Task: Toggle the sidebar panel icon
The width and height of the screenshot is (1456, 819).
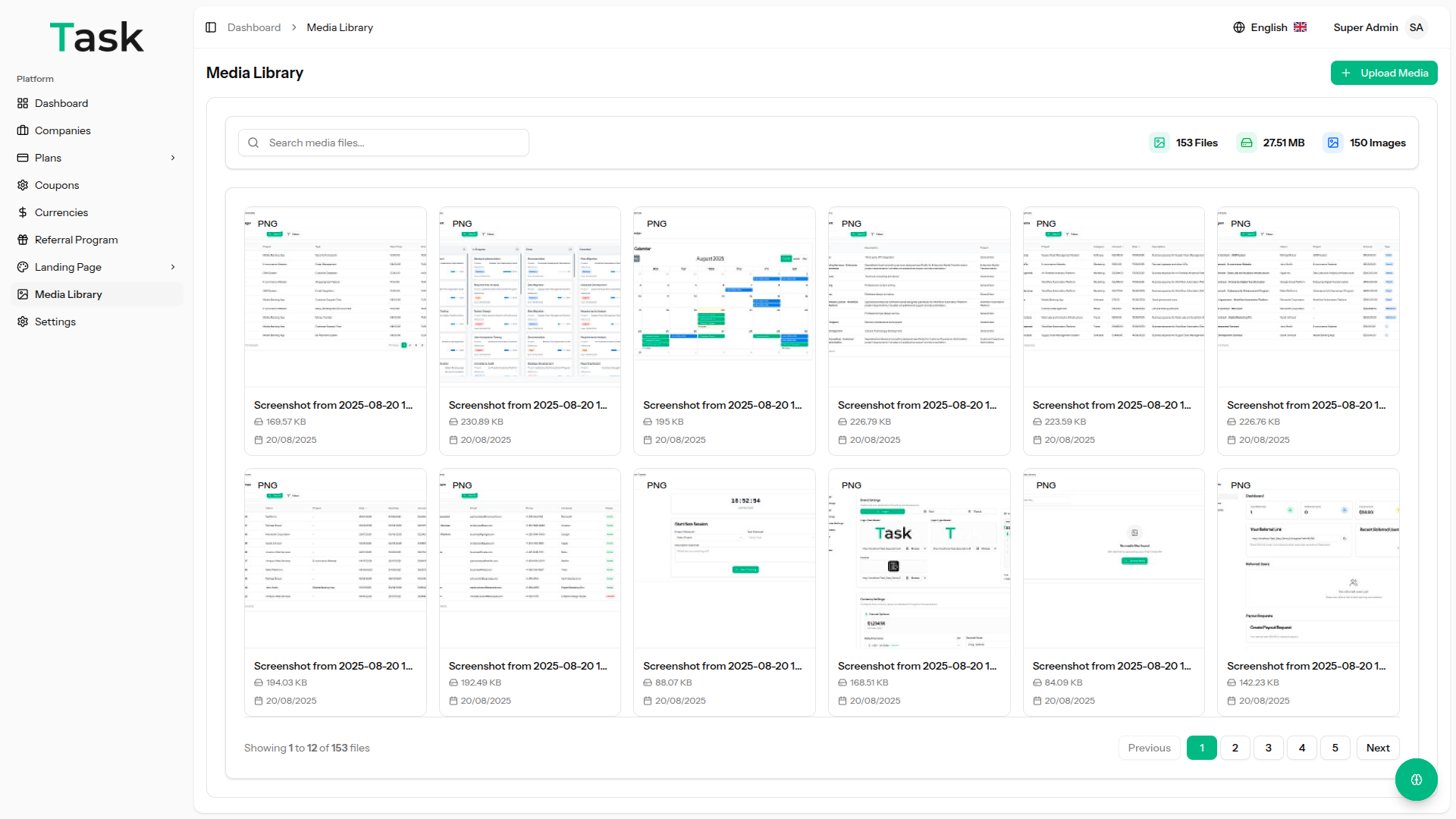Action: pos(211,27)
